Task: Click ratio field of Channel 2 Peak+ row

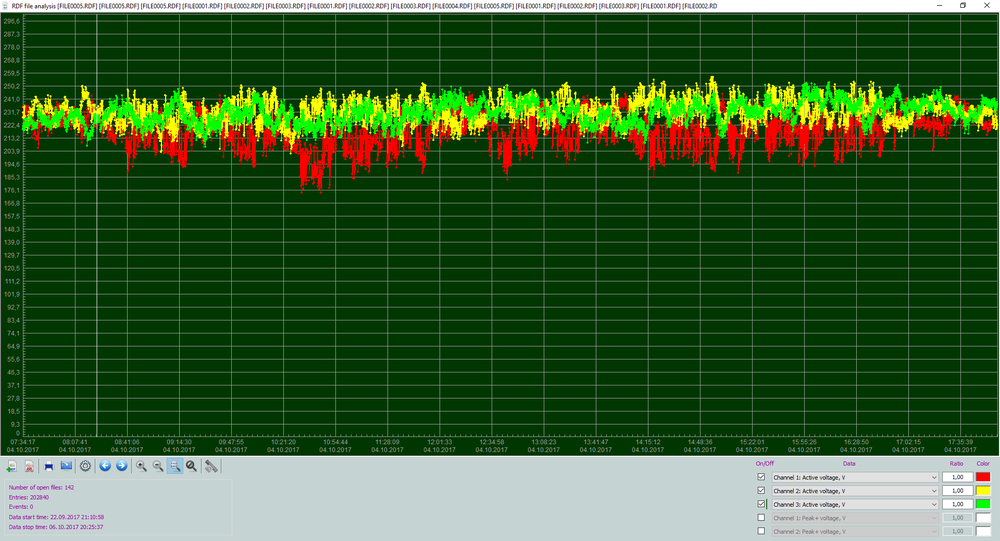Action: point(957,531)
